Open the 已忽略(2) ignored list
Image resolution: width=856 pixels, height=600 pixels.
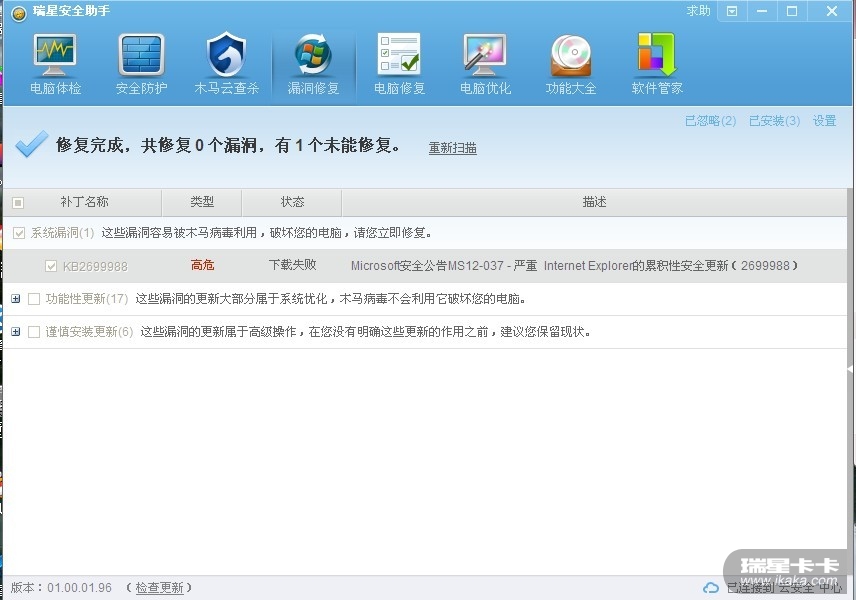click(x=710, y=121)
